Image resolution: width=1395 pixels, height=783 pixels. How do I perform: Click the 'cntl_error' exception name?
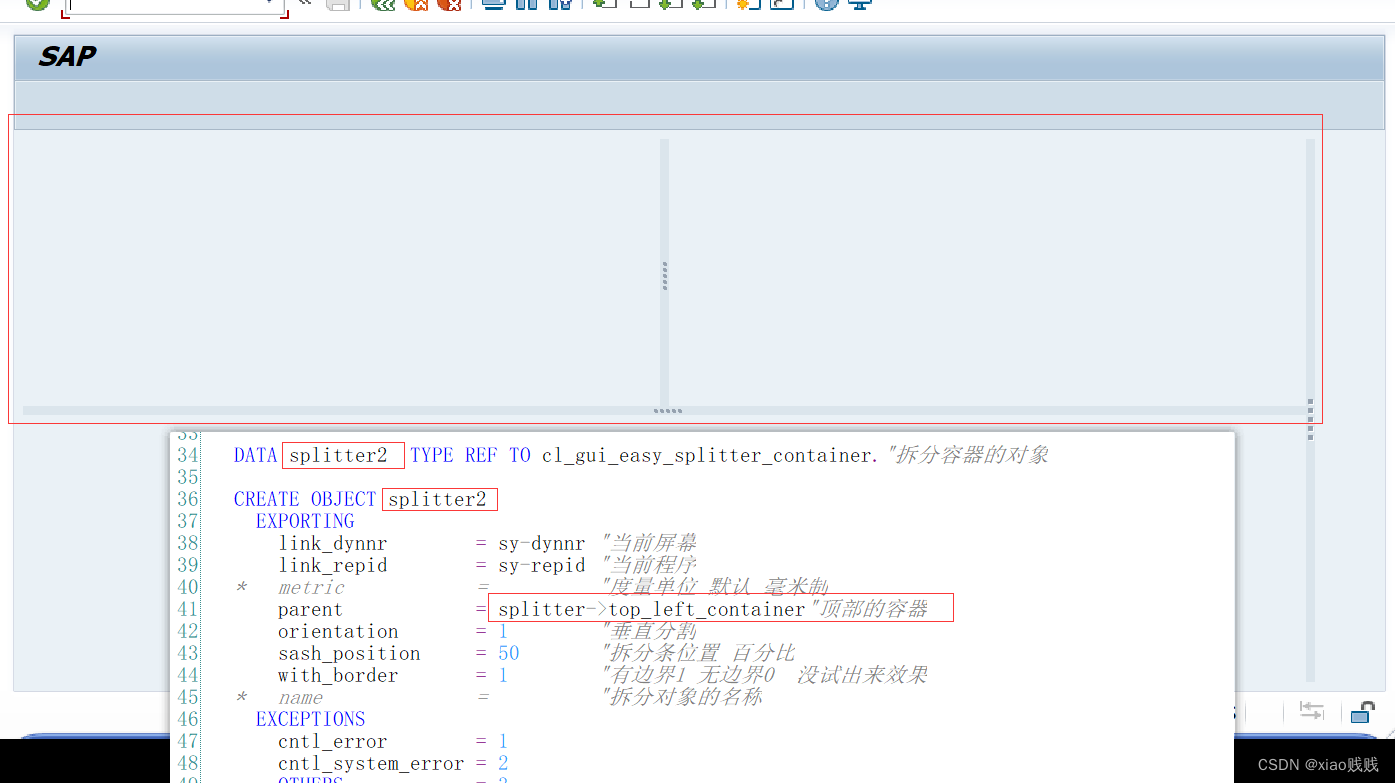[333, 741]
